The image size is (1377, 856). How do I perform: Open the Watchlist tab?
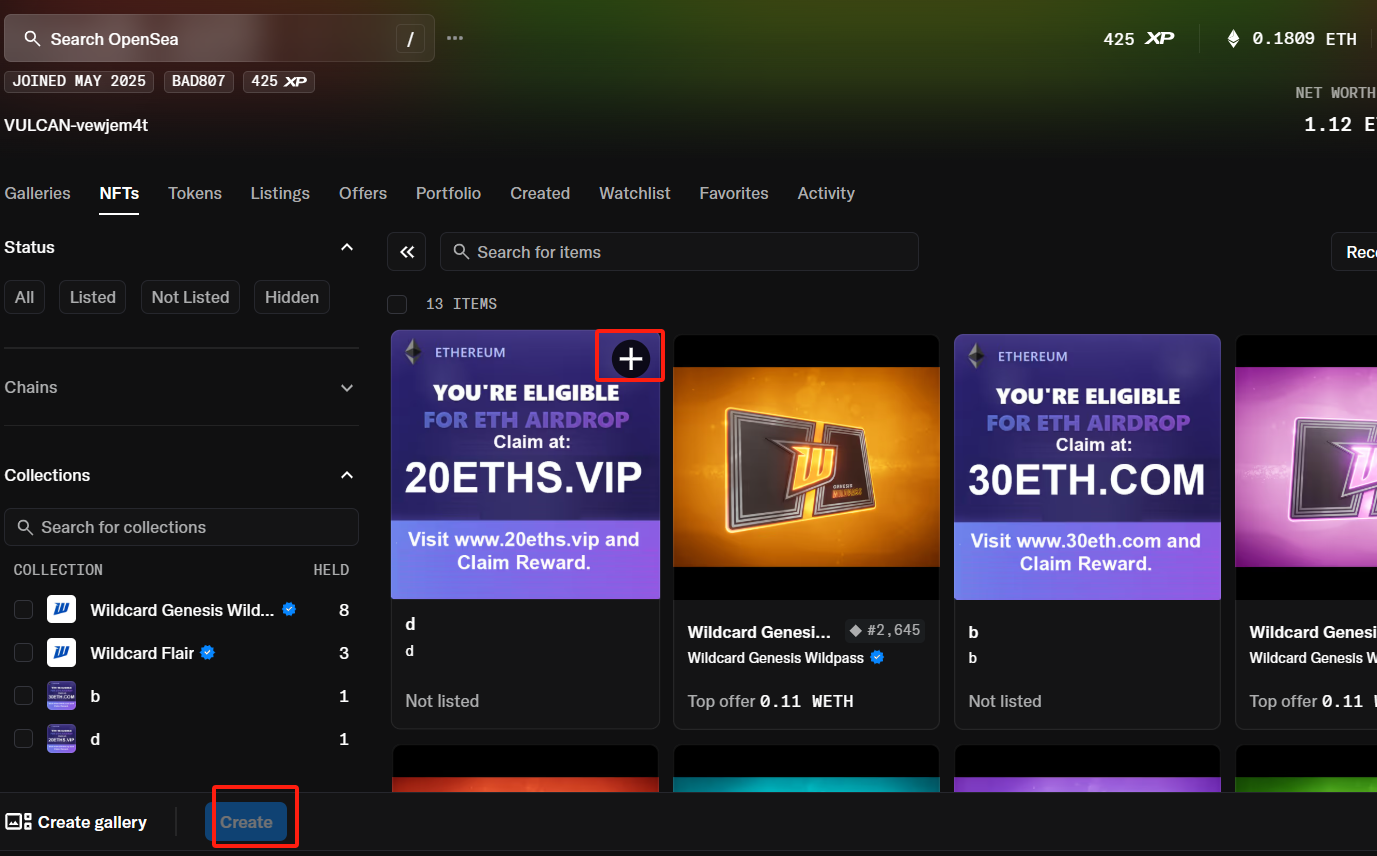pos(635,193)
